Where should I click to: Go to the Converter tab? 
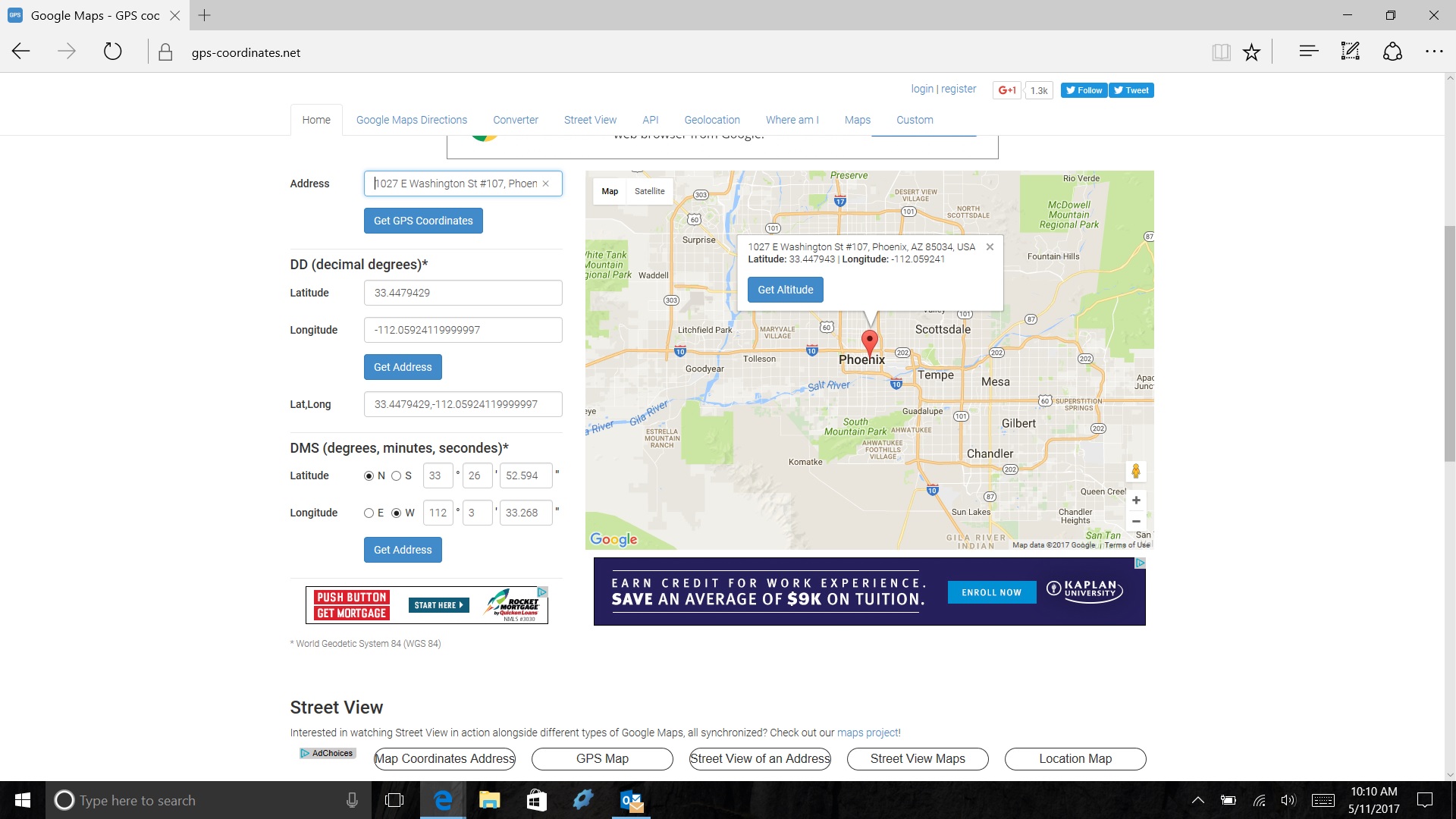point(516,120)
